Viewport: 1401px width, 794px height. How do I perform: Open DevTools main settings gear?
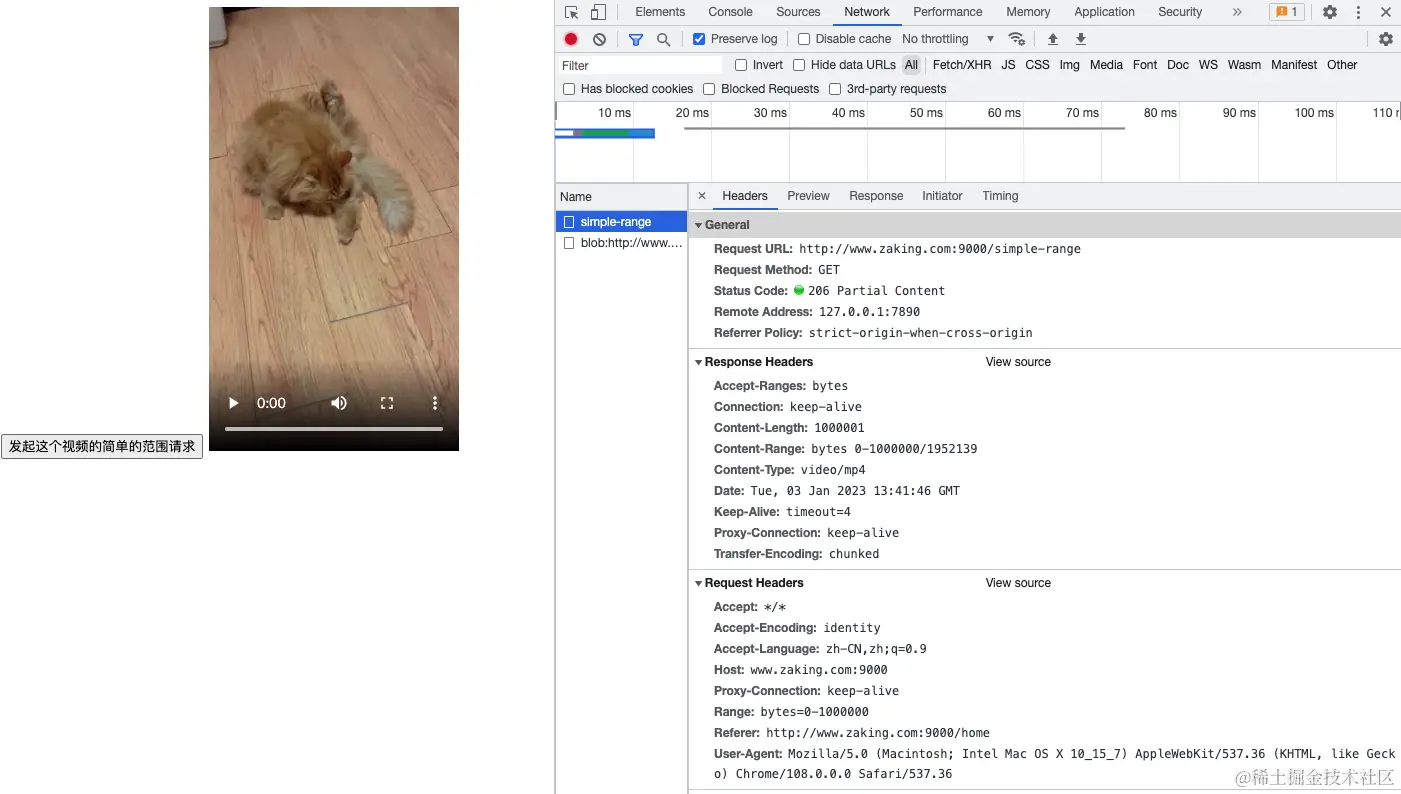[1329, 12]
